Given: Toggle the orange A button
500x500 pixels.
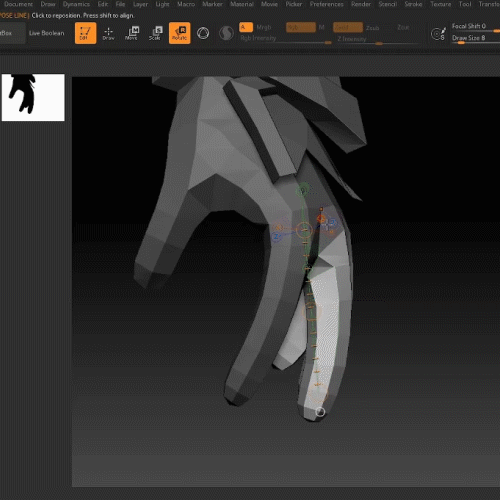Looking at the screenshot, I should 246,27.
